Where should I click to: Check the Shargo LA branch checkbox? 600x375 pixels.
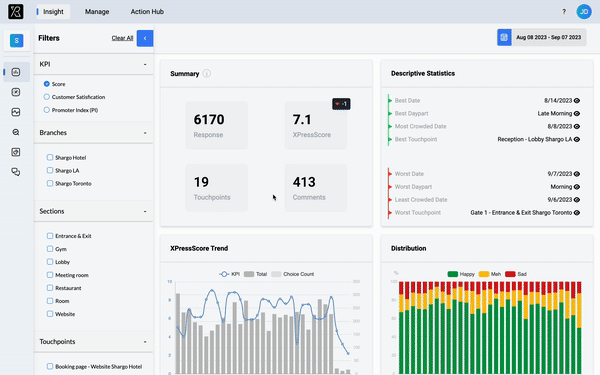click(x=50, y=170)
